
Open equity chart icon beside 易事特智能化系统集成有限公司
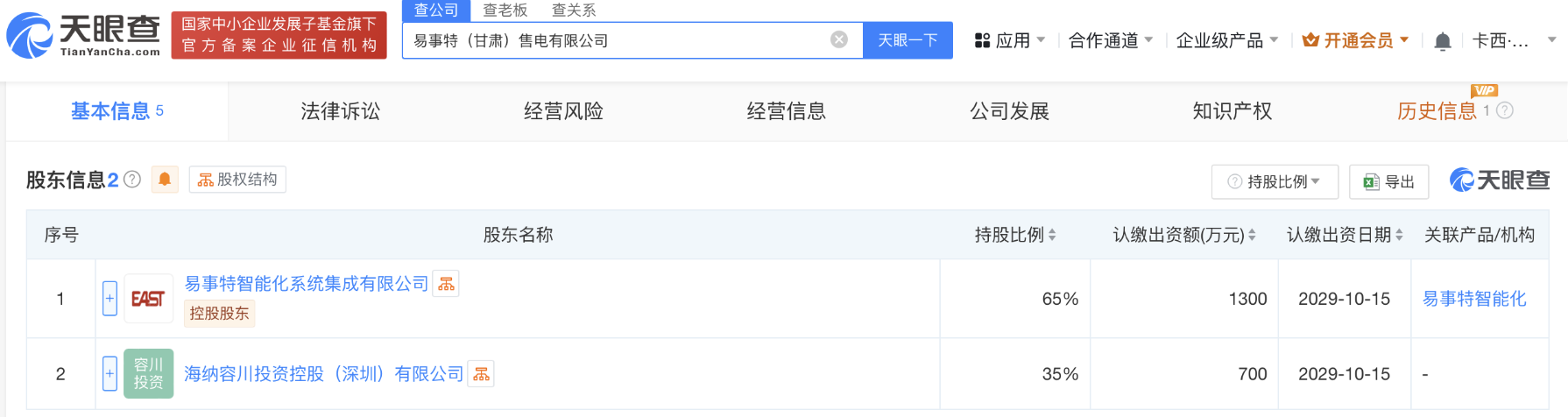[x=446, y=284]
